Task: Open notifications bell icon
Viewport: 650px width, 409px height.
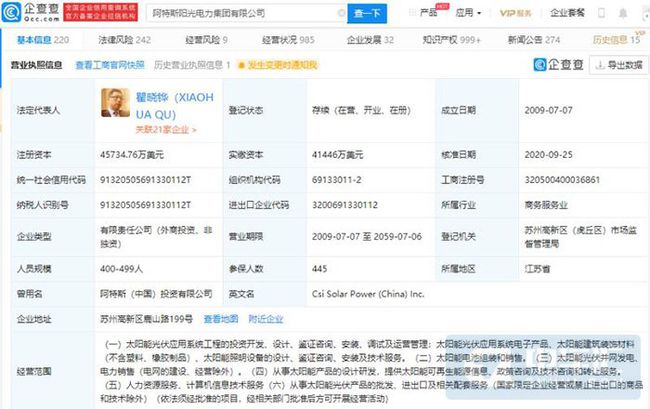Action: click(623, 13)
